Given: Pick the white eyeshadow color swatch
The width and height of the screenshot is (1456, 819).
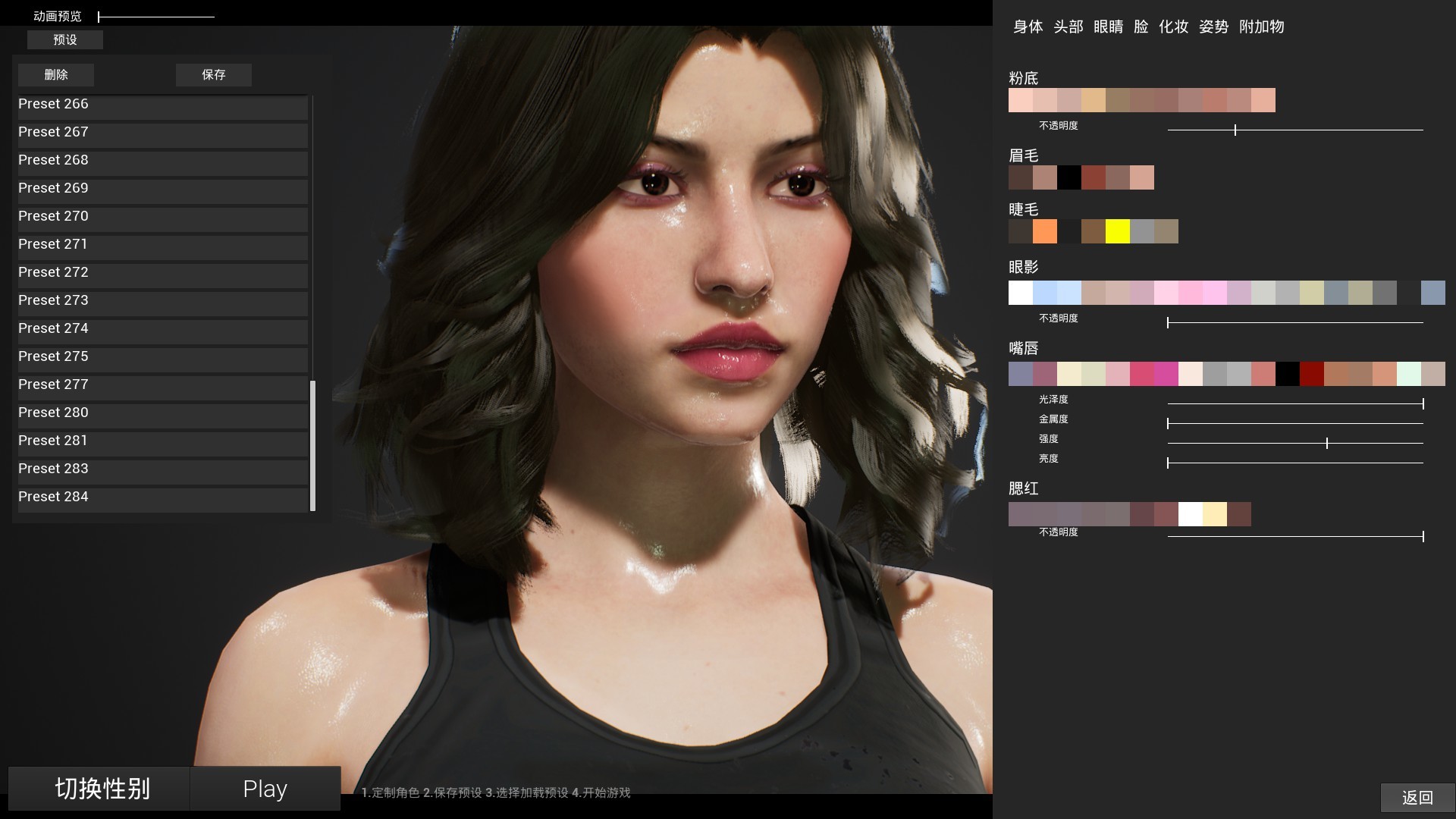Looking at the screenshot, I should tap(1020, 293).
